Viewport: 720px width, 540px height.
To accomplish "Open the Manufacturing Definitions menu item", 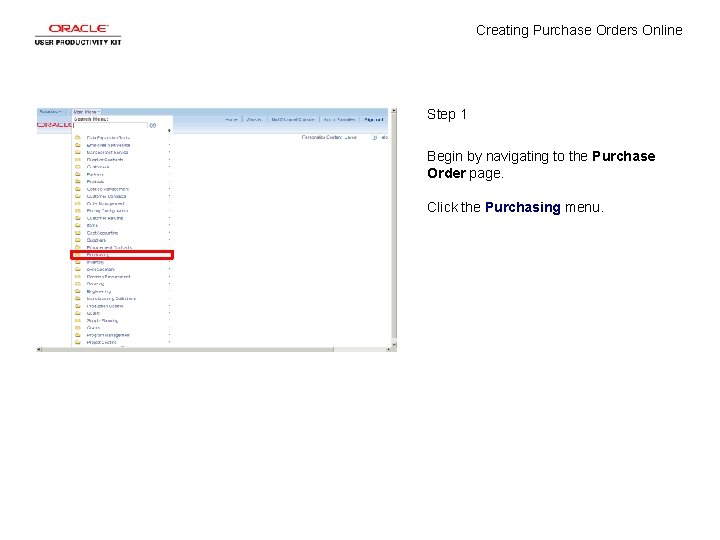I will click(x=111, y=299).
